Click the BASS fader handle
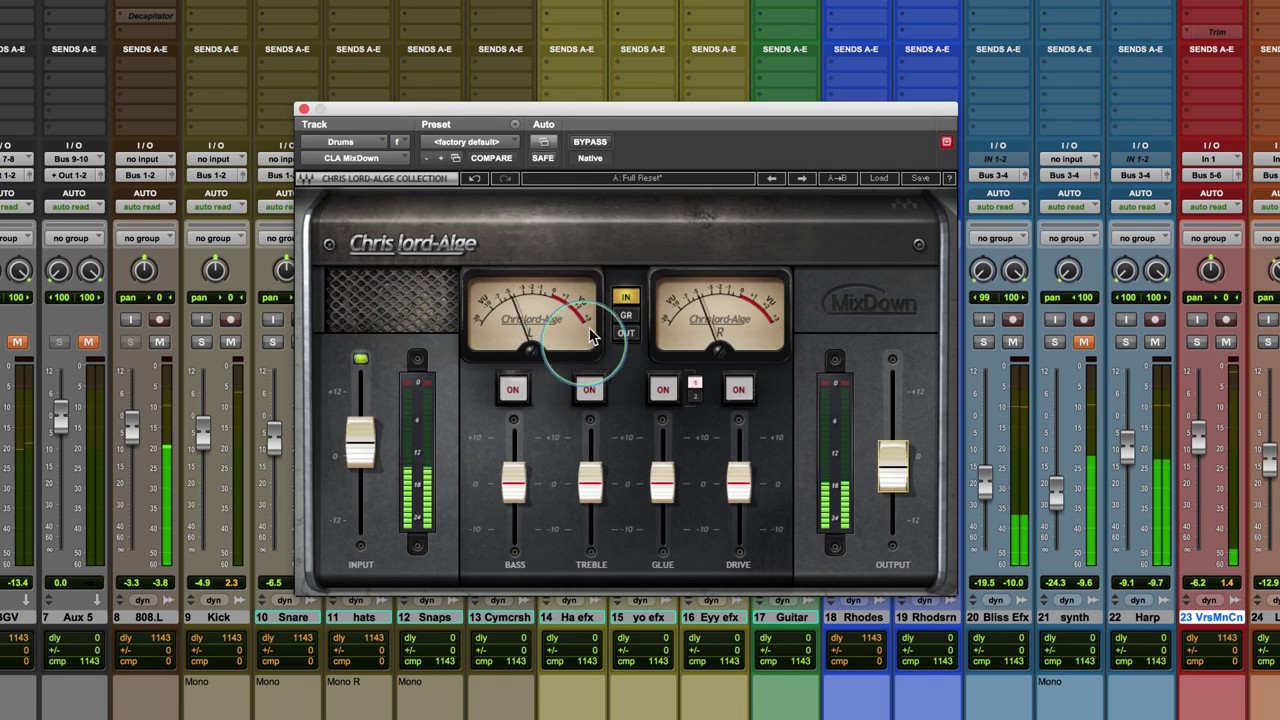This screenshot has width=1280, height=720. pyautogui.click(x=514, y=483)
